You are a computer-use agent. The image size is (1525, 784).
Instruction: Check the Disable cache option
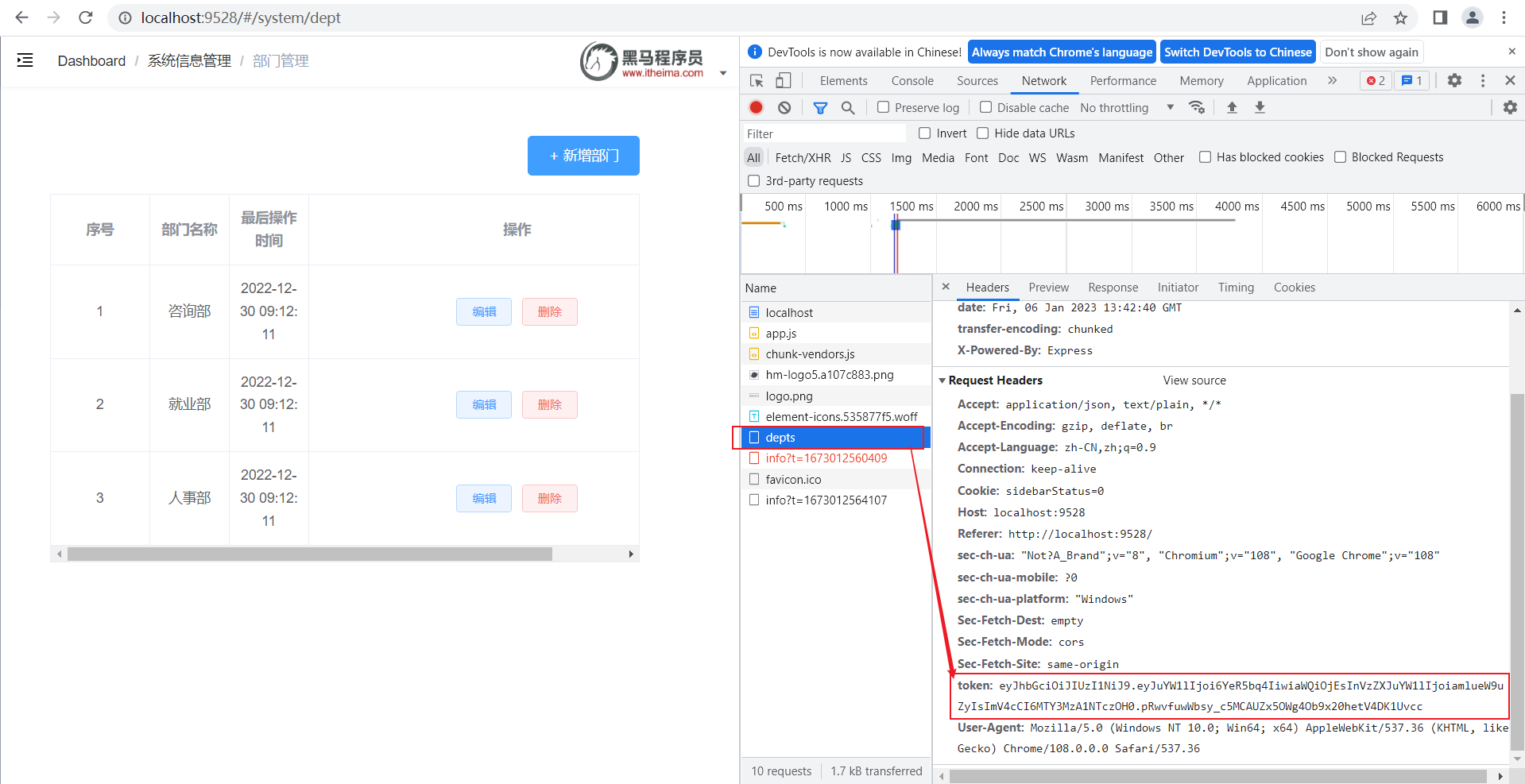pyautogui.click(x=985, y=106)
